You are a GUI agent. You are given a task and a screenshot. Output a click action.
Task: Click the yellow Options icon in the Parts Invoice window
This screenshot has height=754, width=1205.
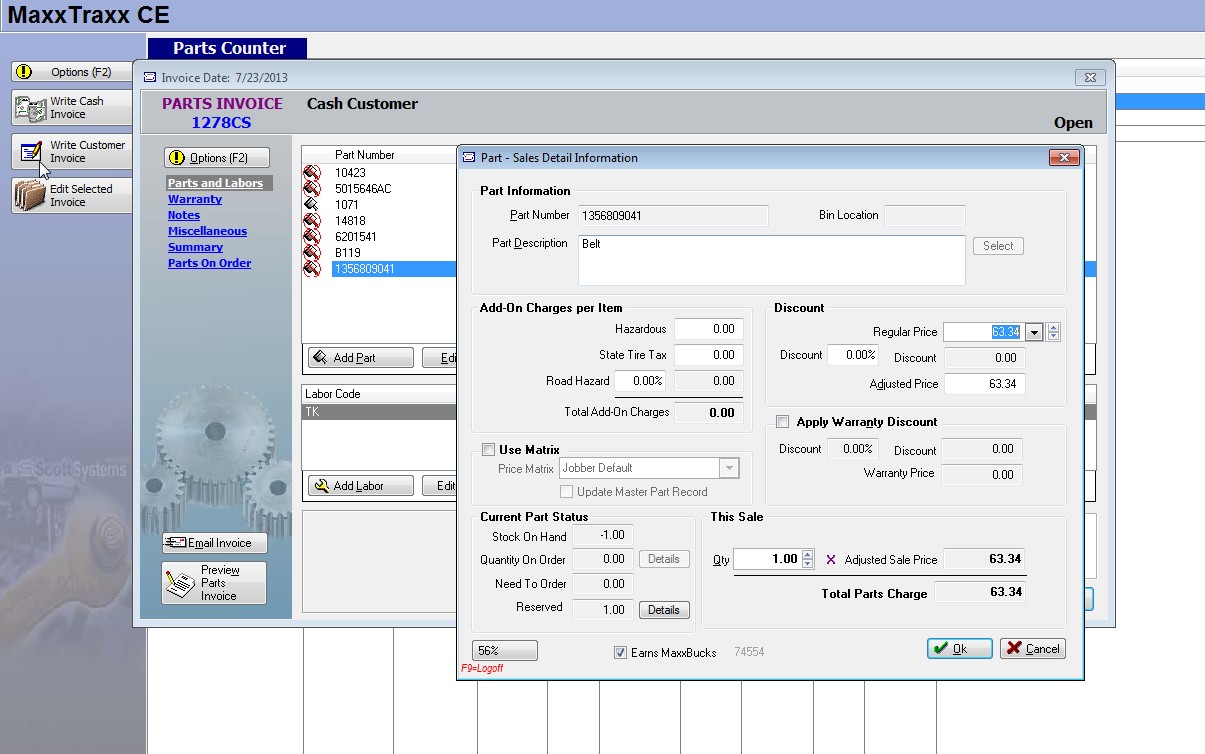[x=178, y=158]
